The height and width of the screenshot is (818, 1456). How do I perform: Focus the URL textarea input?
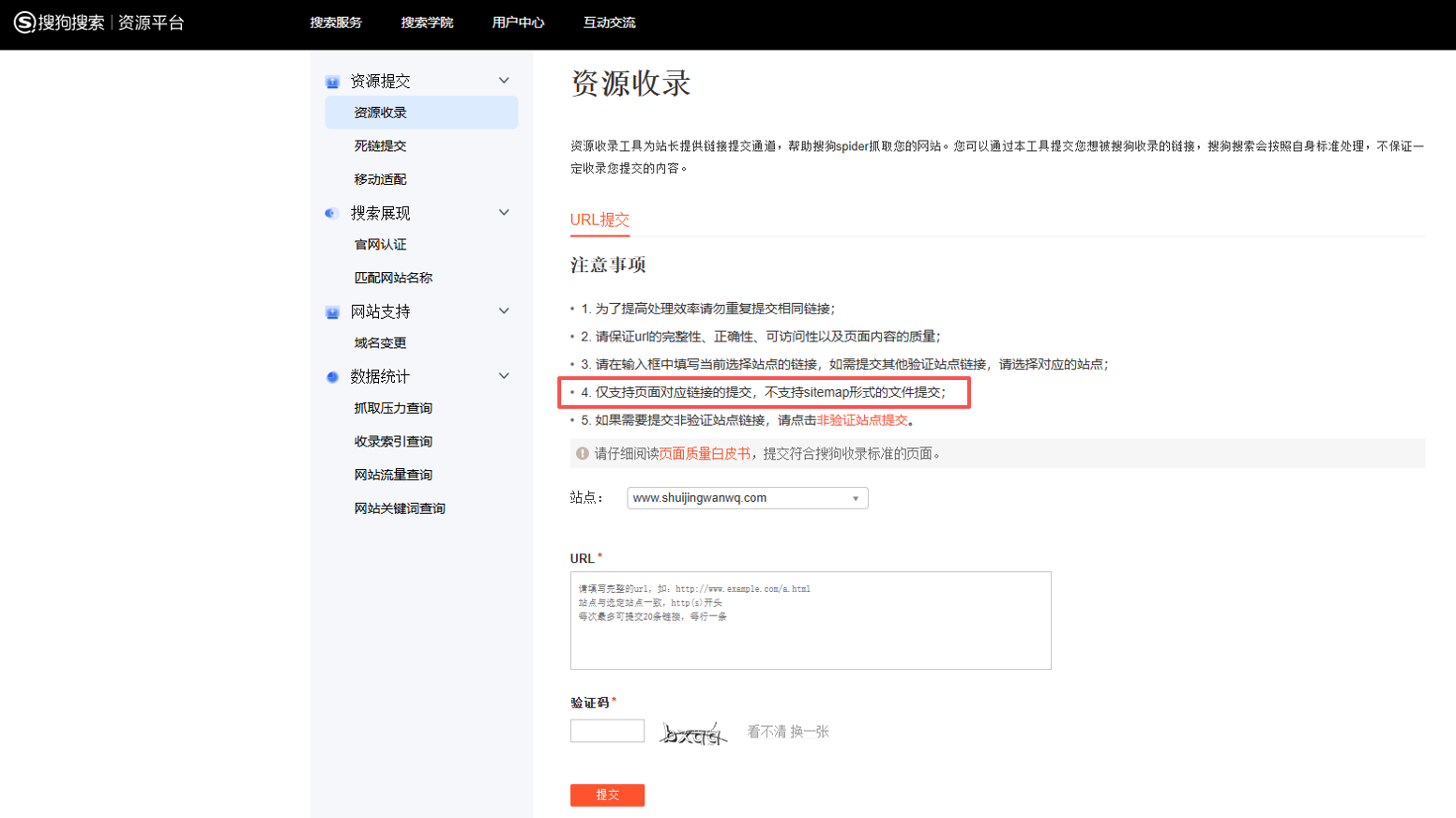click(811, 620)
